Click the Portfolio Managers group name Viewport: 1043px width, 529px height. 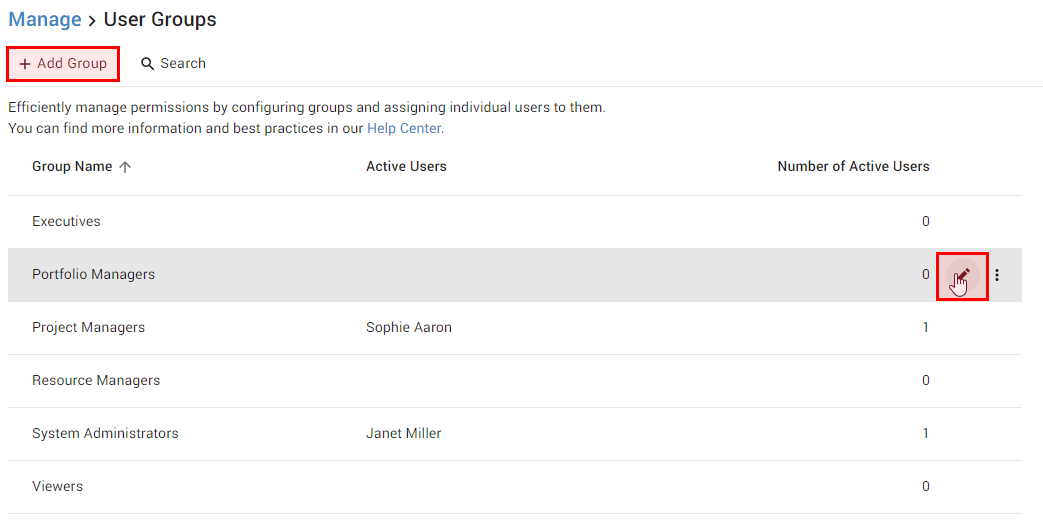tap(93, 274)
